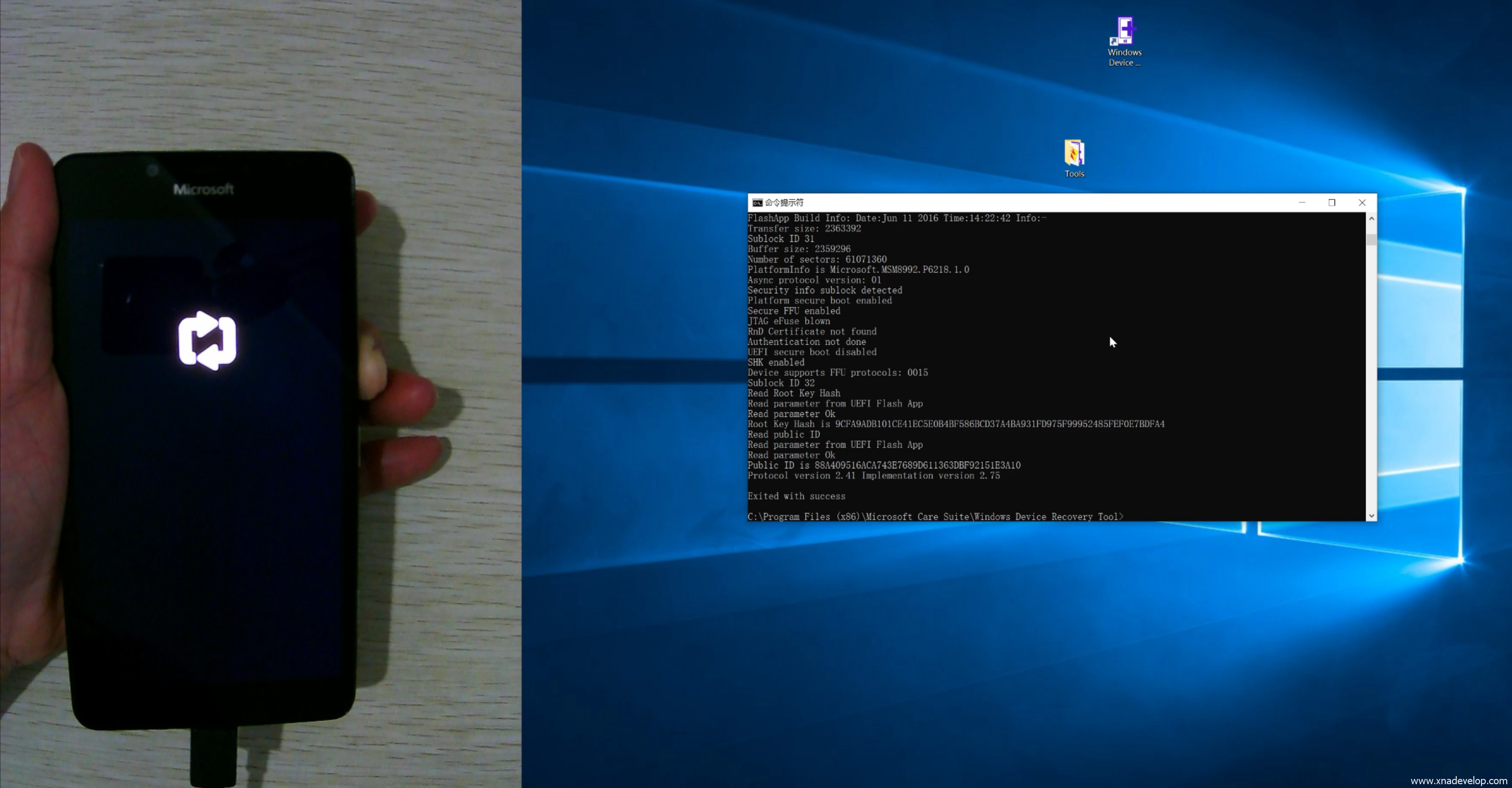1512x788 pixels.
Task: Click the flash mode arrows icon on the phone
Action: (207, 341)
